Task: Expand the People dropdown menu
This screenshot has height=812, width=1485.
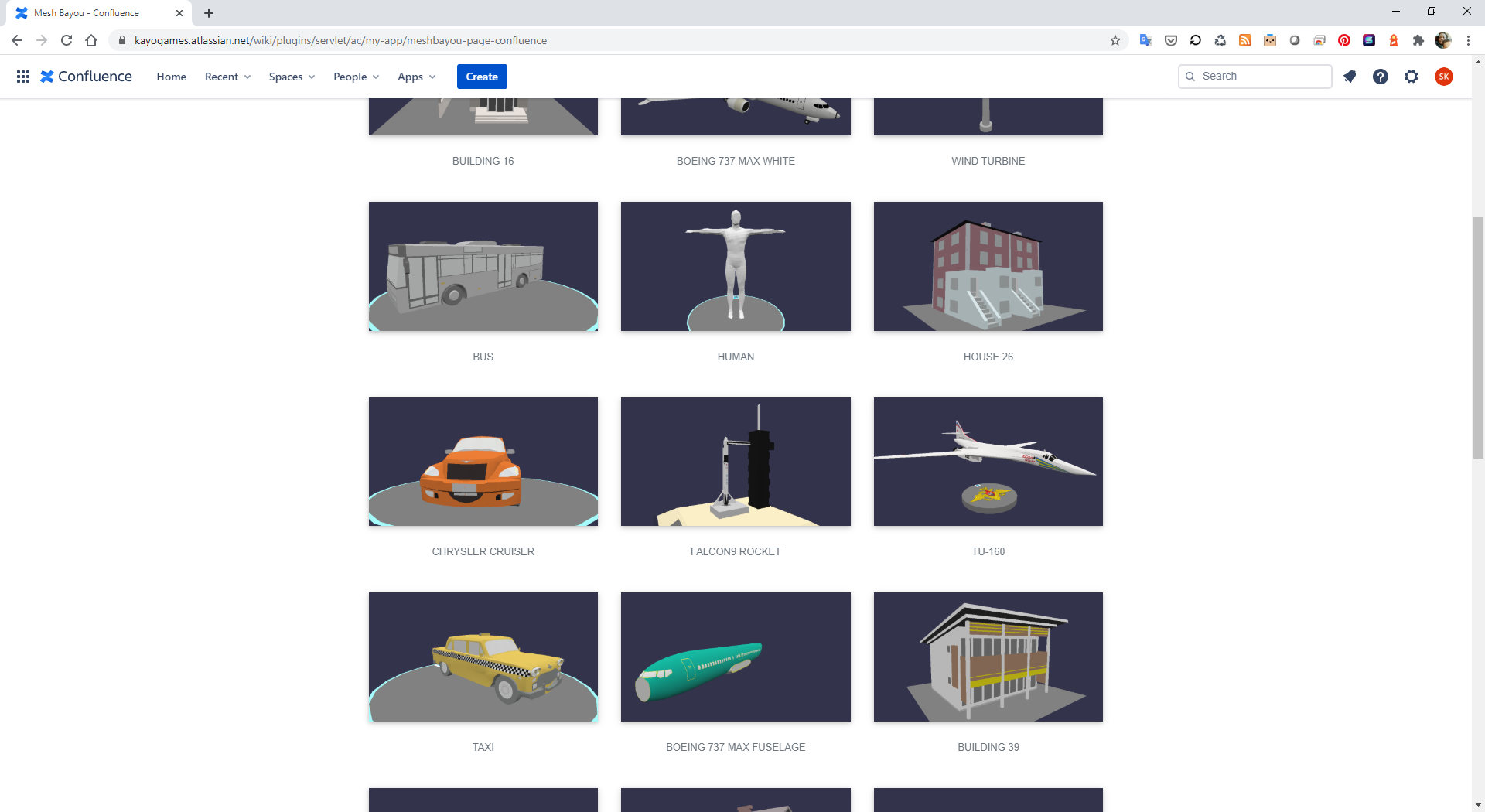Action: coord(357,77)
